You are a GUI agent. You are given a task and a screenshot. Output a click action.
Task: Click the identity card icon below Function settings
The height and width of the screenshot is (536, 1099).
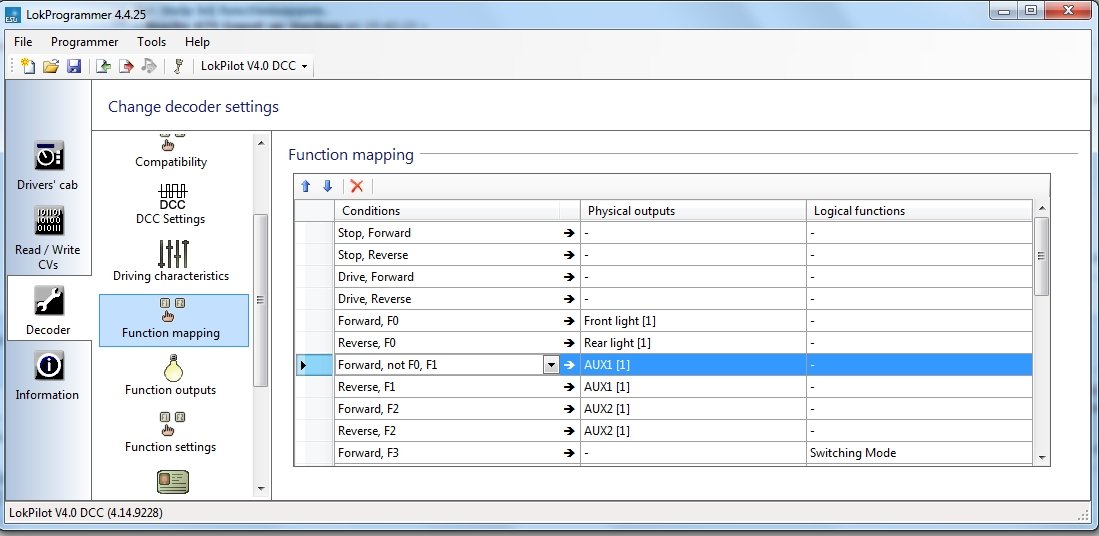pos(172,482)
